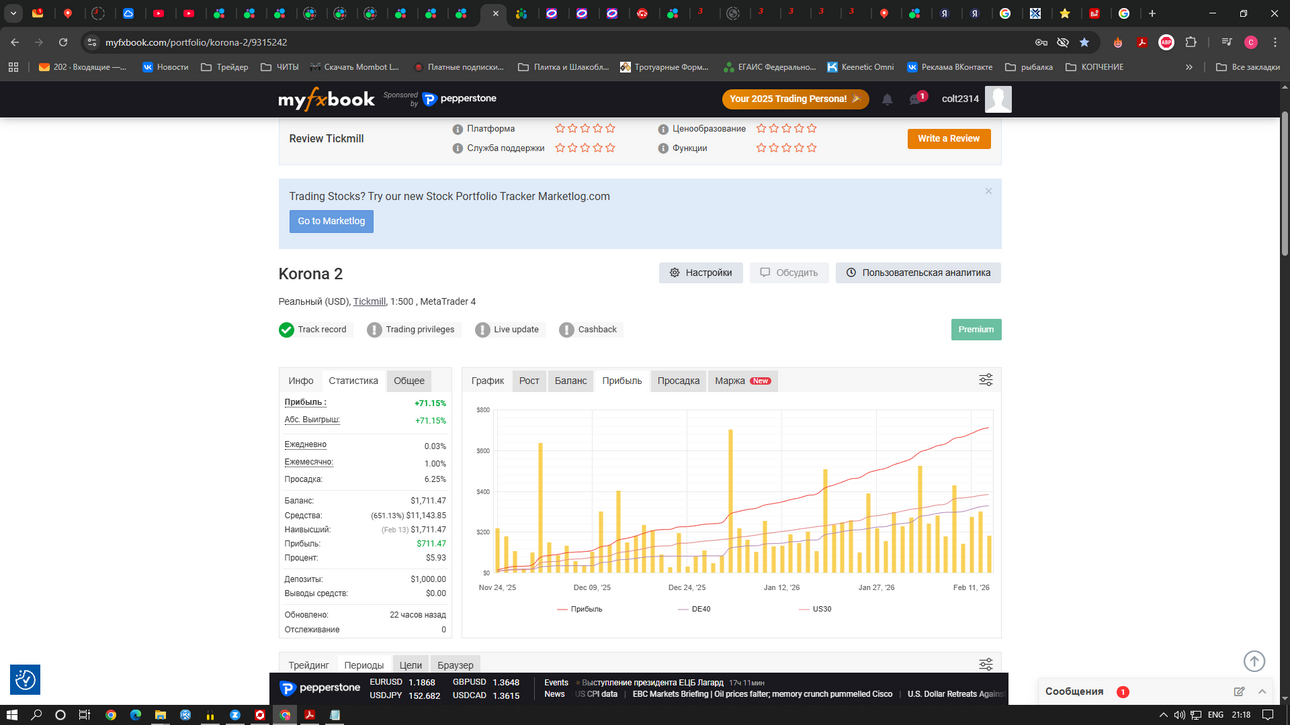Image resolution: width=1290 pixels, height=725 pixels.
Task: Toggle US30 series in chart legend
Action: tap(815, 608)
